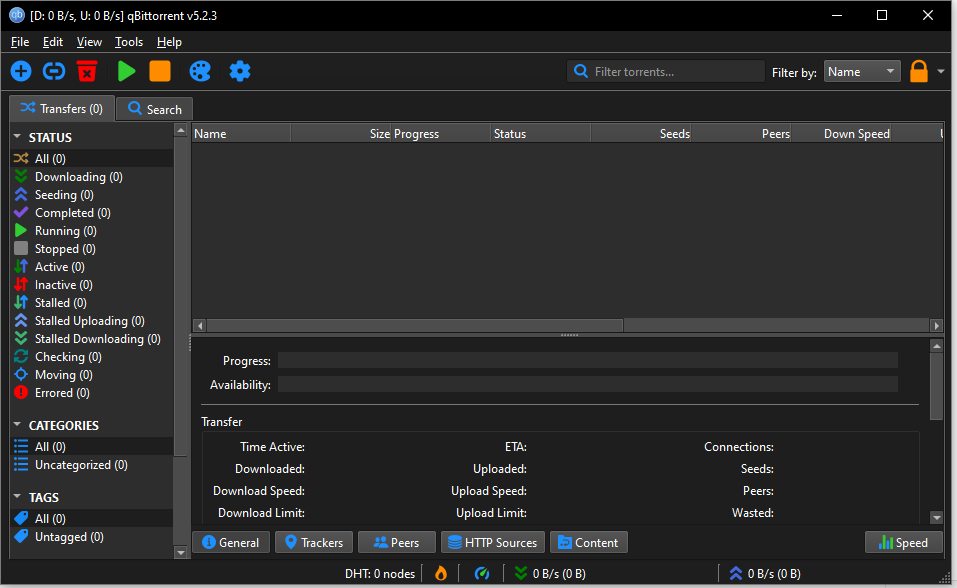This screenshot has width=957, height=588.
Task: Click the sidebar scroll down arrow
Action: 180,553
